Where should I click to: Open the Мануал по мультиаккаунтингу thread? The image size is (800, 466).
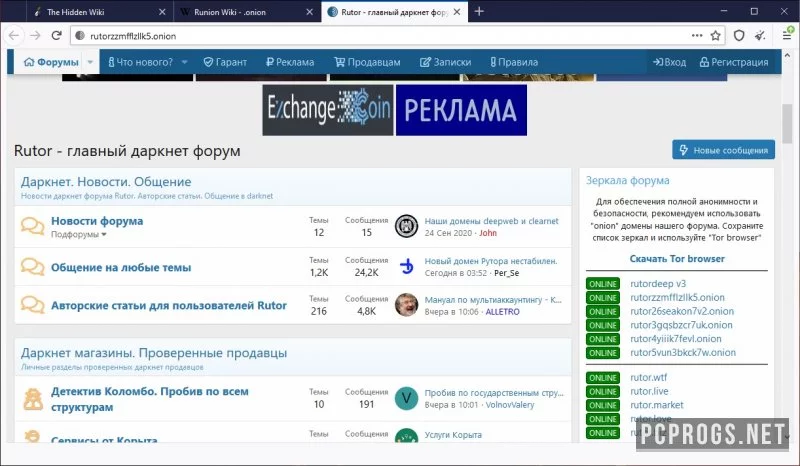(493, 300)
